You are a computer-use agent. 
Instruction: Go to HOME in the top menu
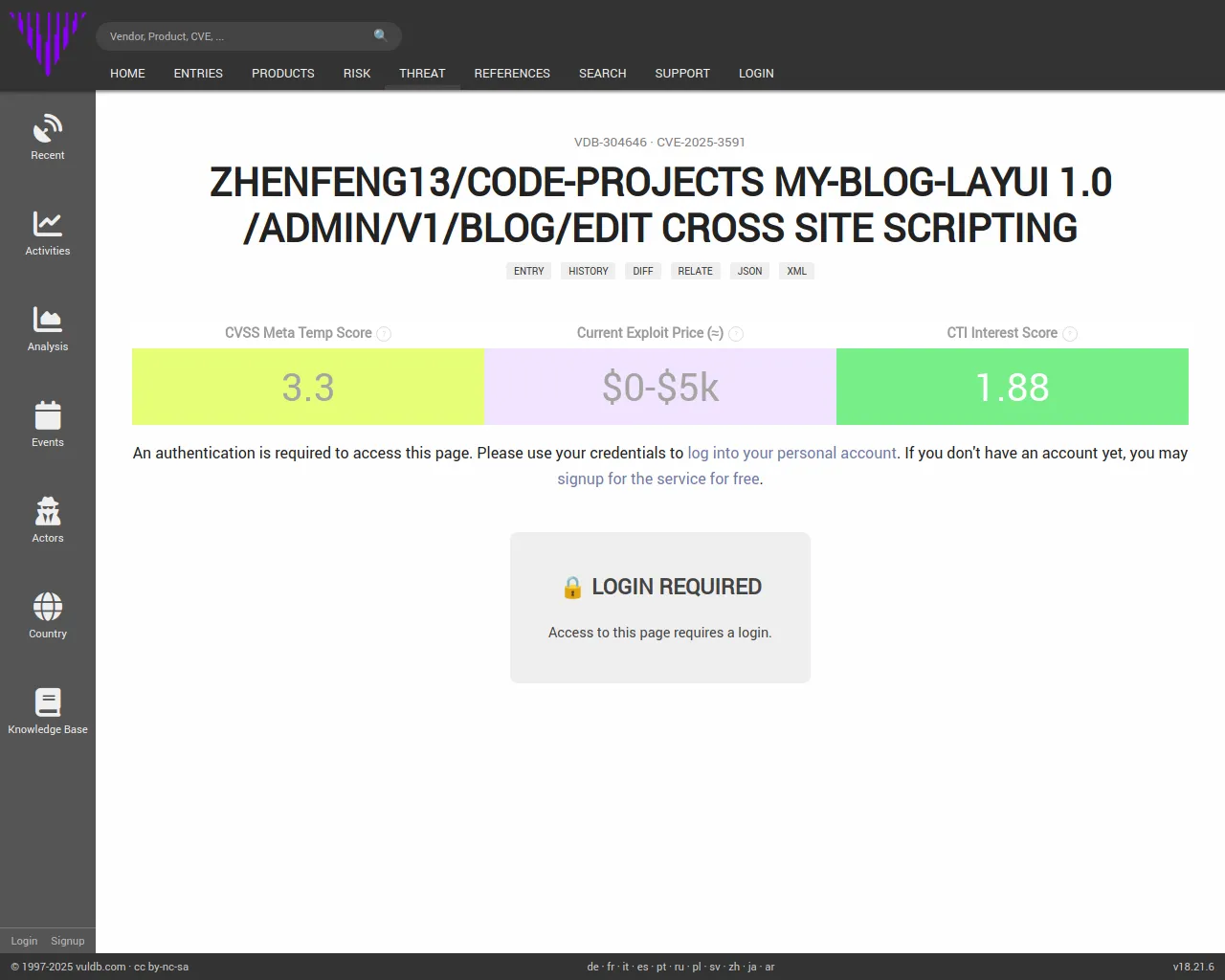click(x=127, y=73)
